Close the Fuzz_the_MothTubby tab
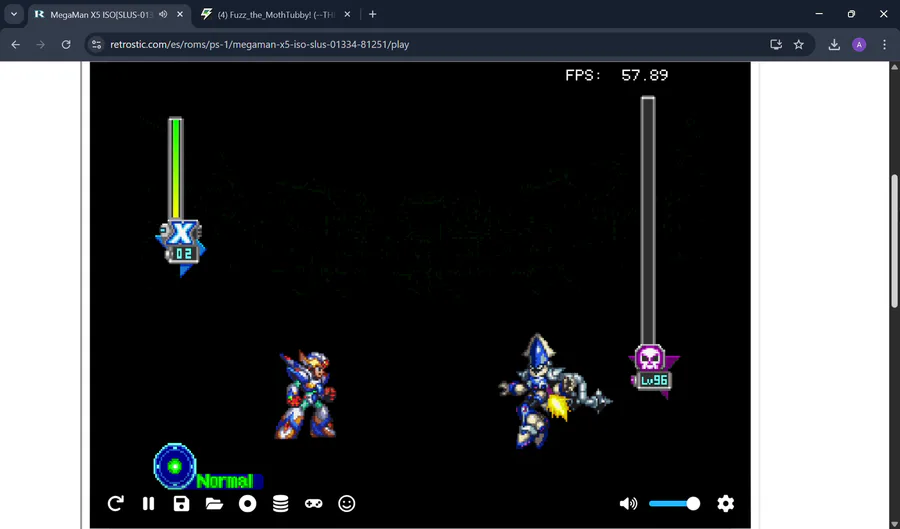Viewport: 900px width, 529px height. coord(347,14)
